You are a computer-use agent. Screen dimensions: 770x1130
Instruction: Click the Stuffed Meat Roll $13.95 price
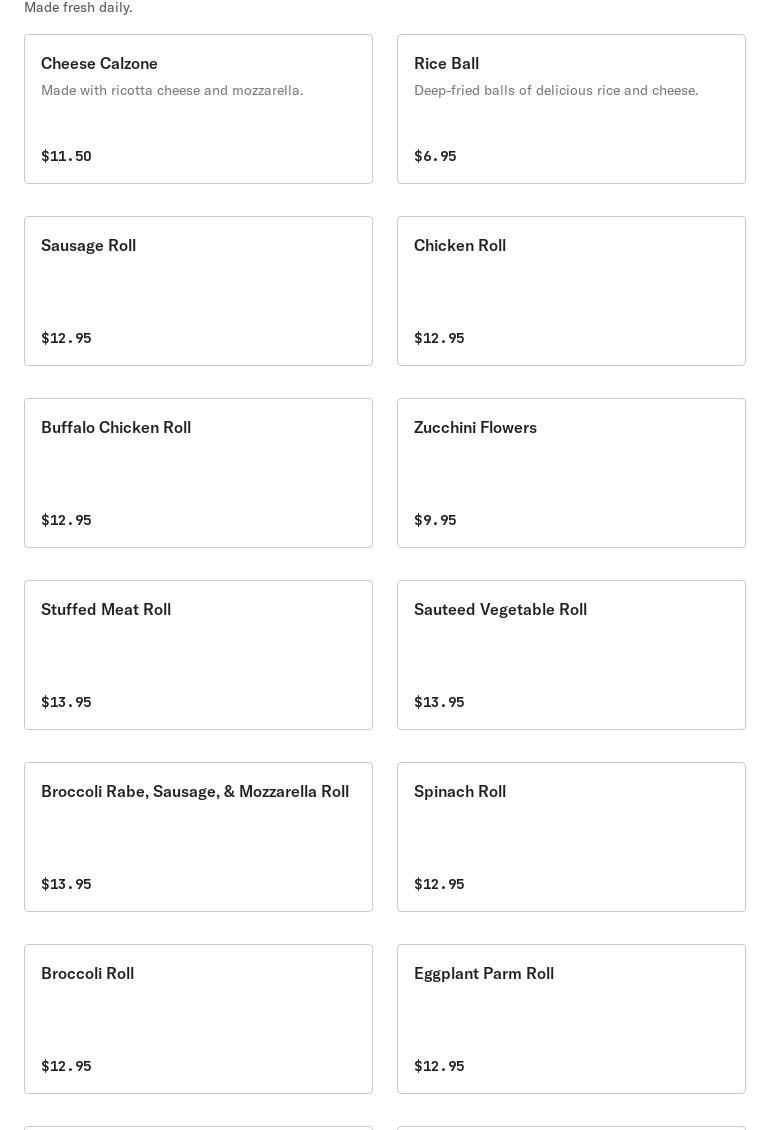66,702
